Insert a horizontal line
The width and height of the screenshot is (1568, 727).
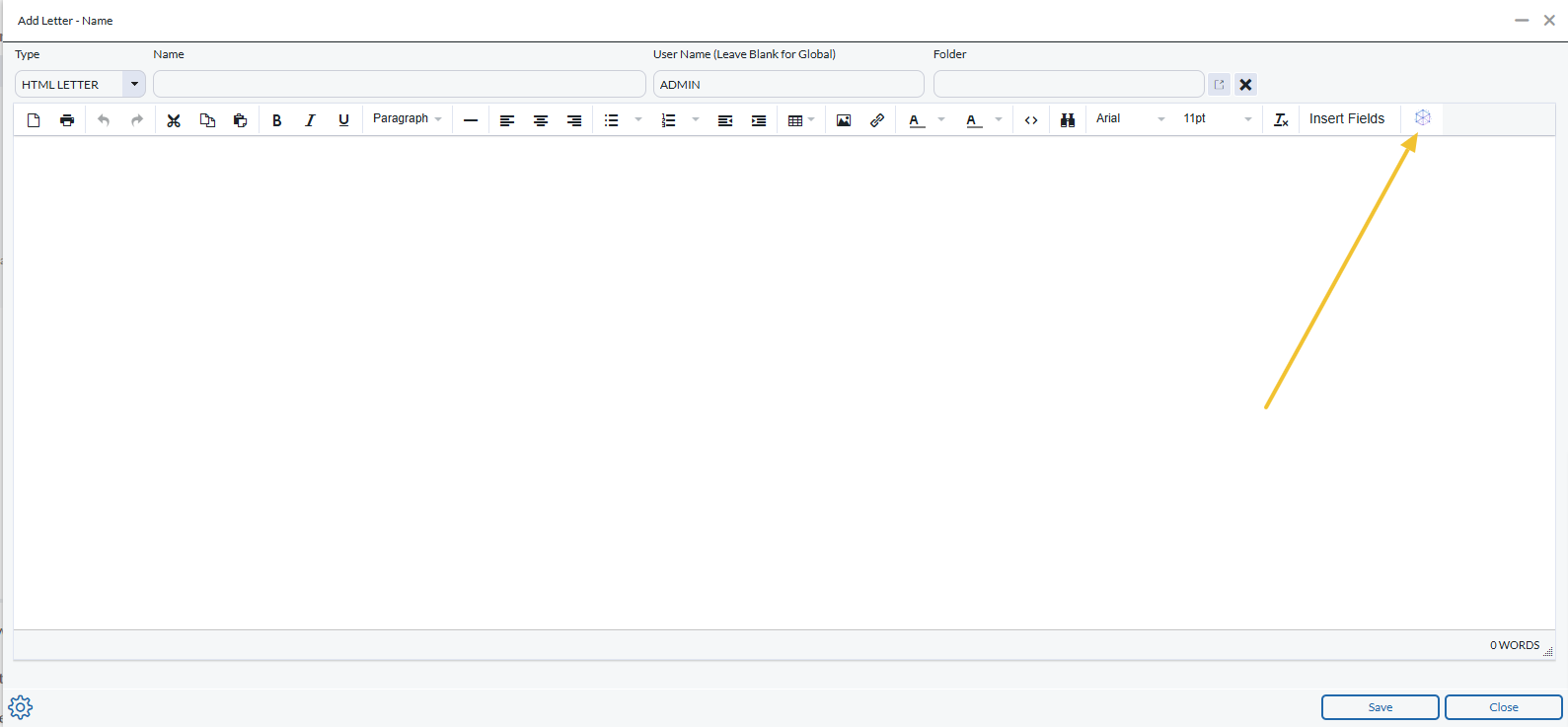click(471, 120)
